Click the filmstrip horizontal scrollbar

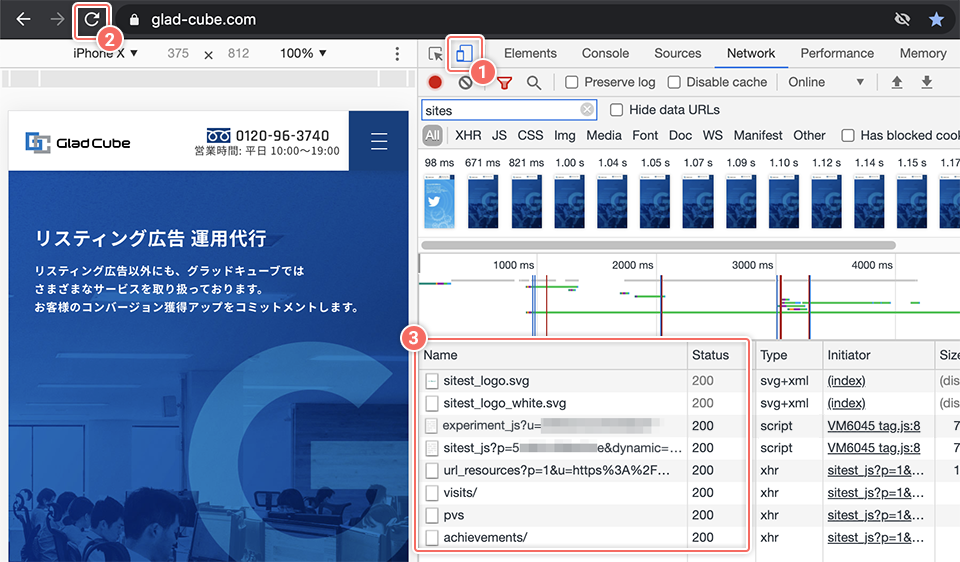(658, 245)
